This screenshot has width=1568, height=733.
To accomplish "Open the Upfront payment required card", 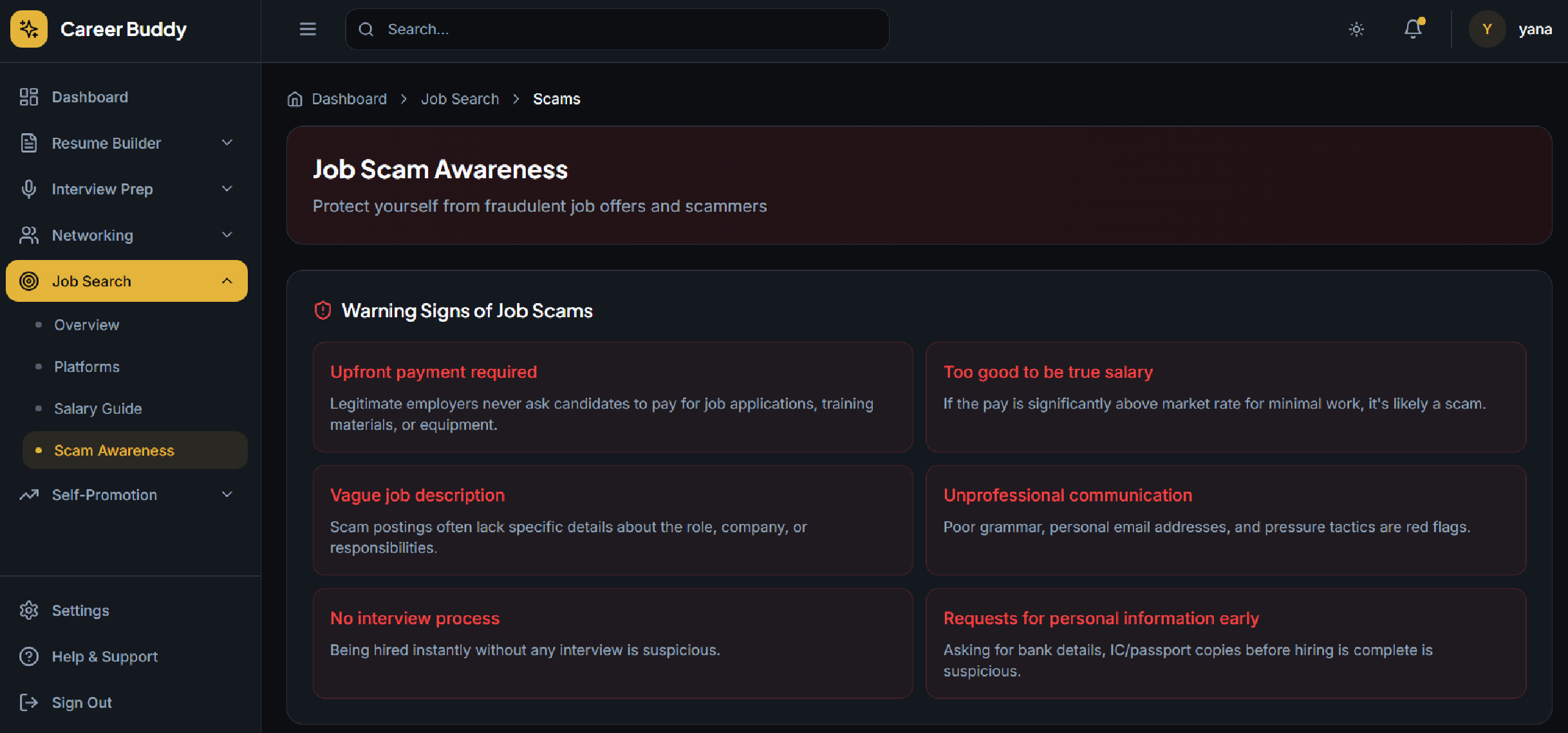I will pyautogui.click(x=612, y=397).
